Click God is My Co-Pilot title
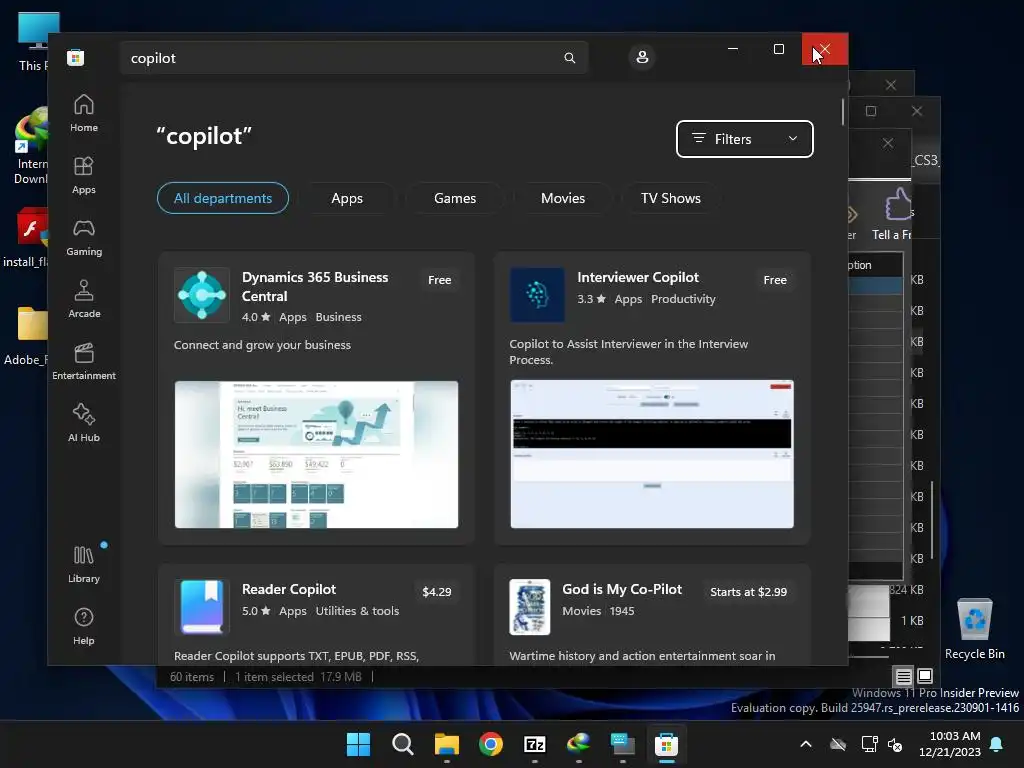 [x=622, y=589]
